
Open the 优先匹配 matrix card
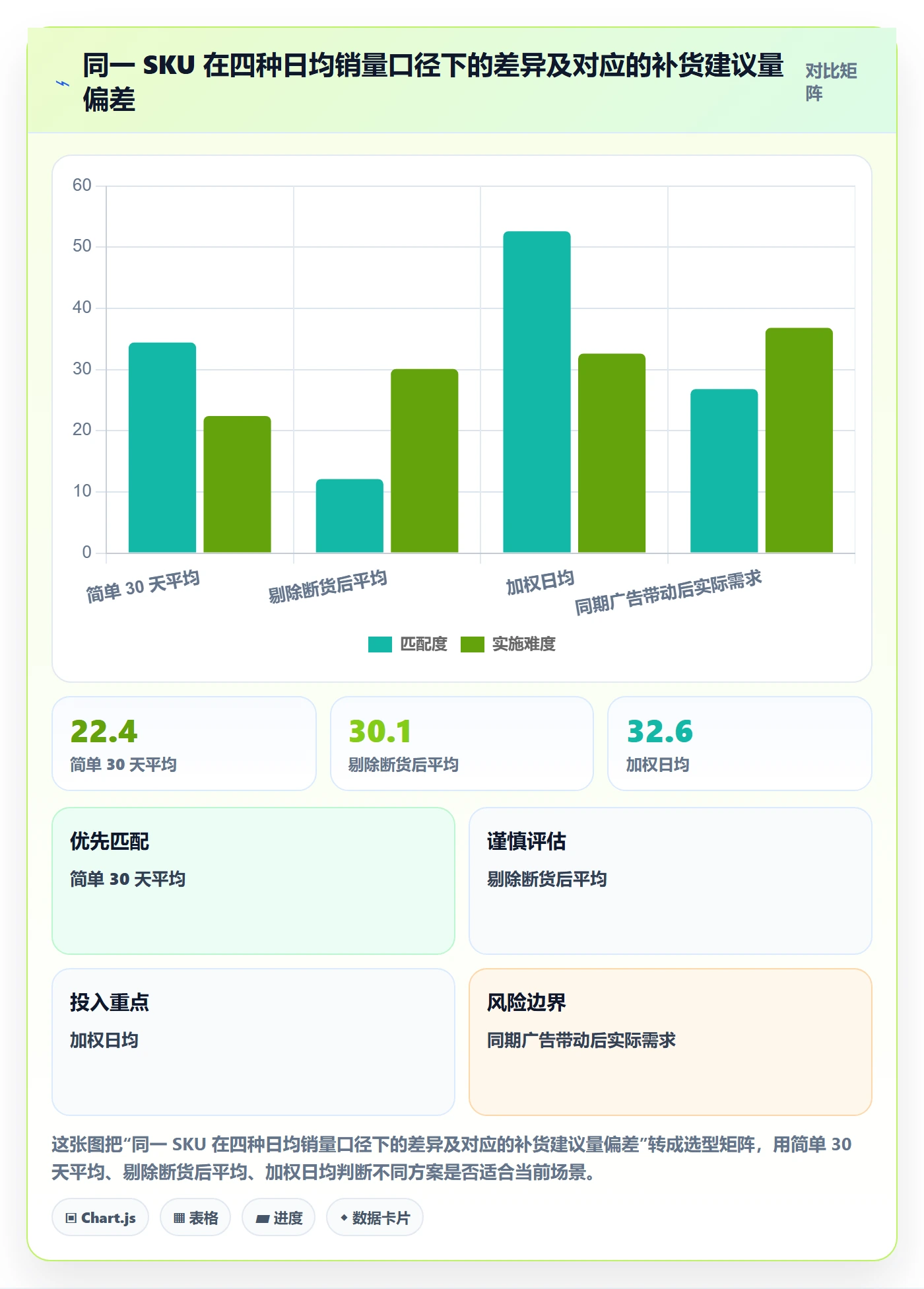tap(253, 881)
